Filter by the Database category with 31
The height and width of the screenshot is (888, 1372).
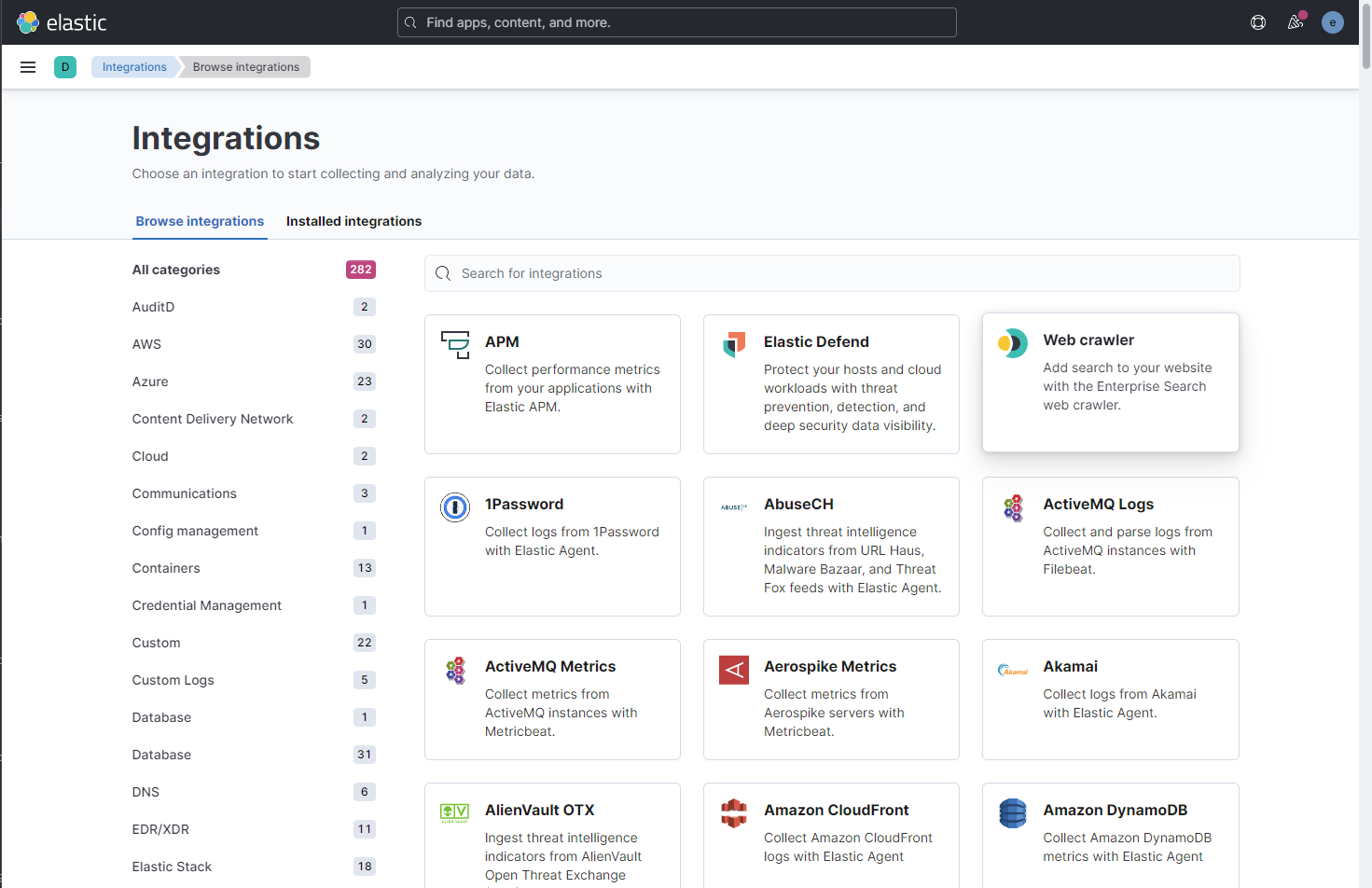pos(254,755)
